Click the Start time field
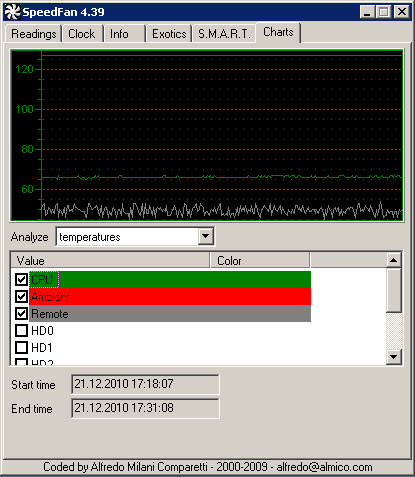Image resolution: width=415 pixels, height=477 pixels. coord(145,384)
